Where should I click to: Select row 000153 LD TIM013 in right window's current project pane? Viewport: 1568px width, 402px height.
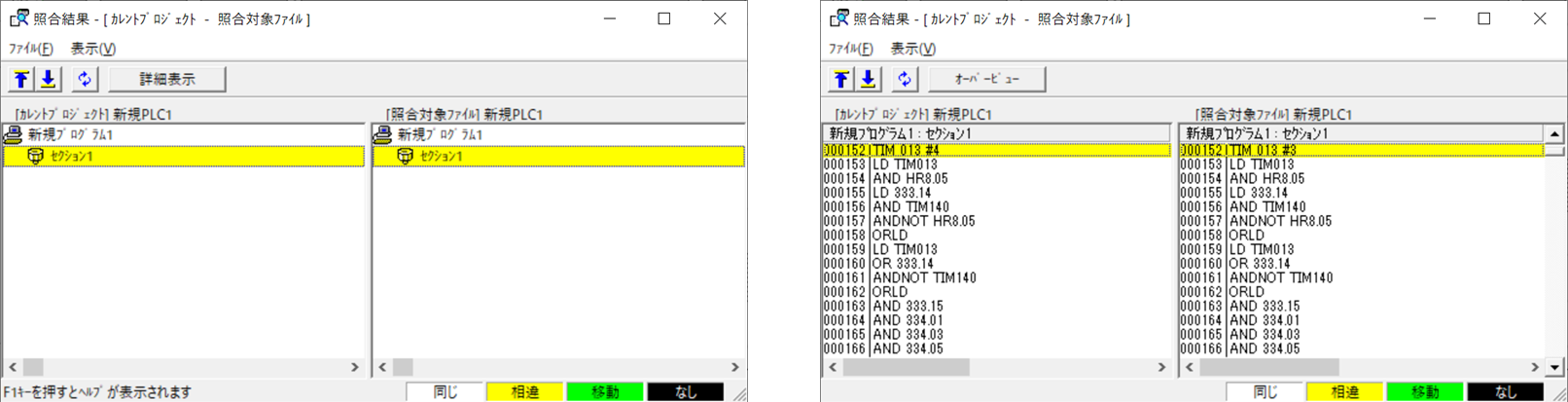tap(996, 164)
